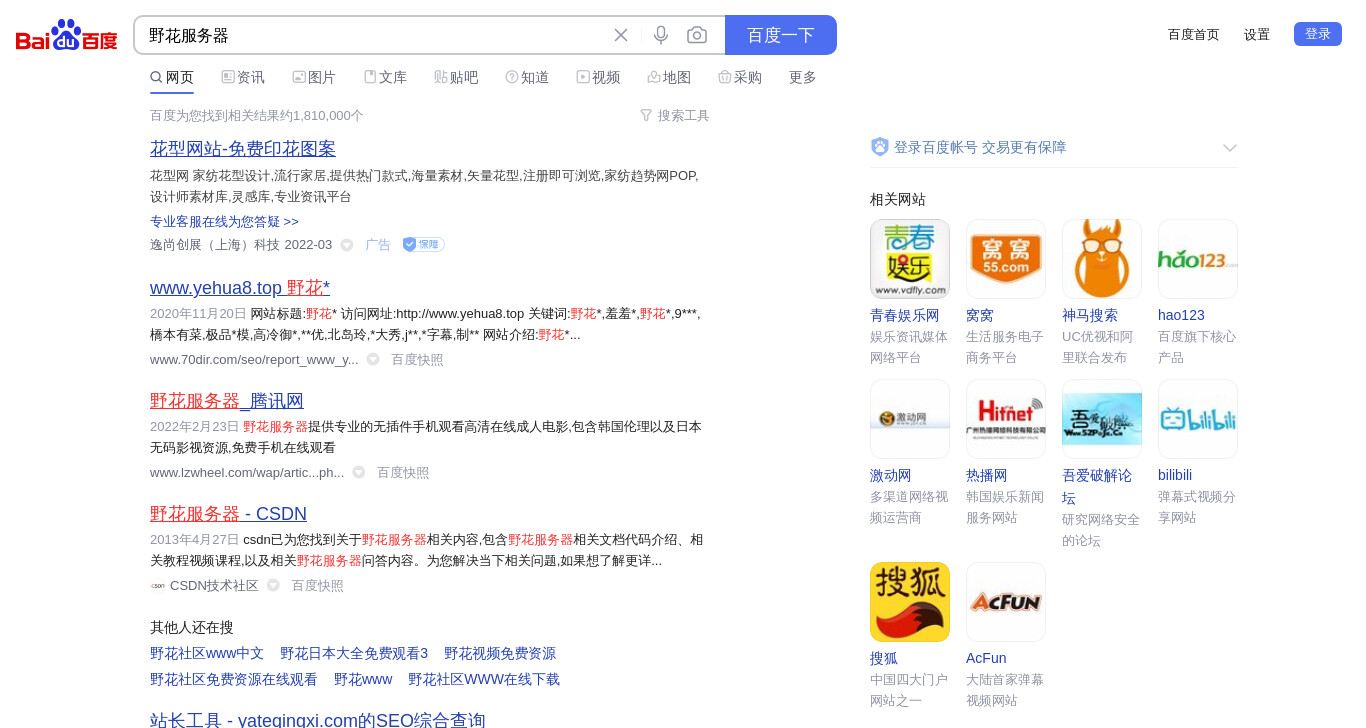The image size is (1366, 728).
Task: Open the 搜索工具 filter tools
Action: [675, 115]
